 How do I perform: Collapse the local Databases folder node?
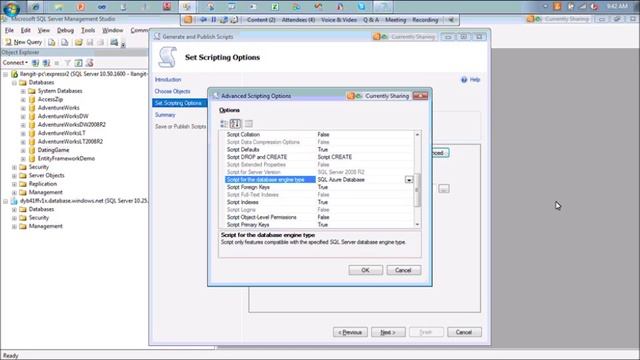pyautogui.click(x=14, y=82)
